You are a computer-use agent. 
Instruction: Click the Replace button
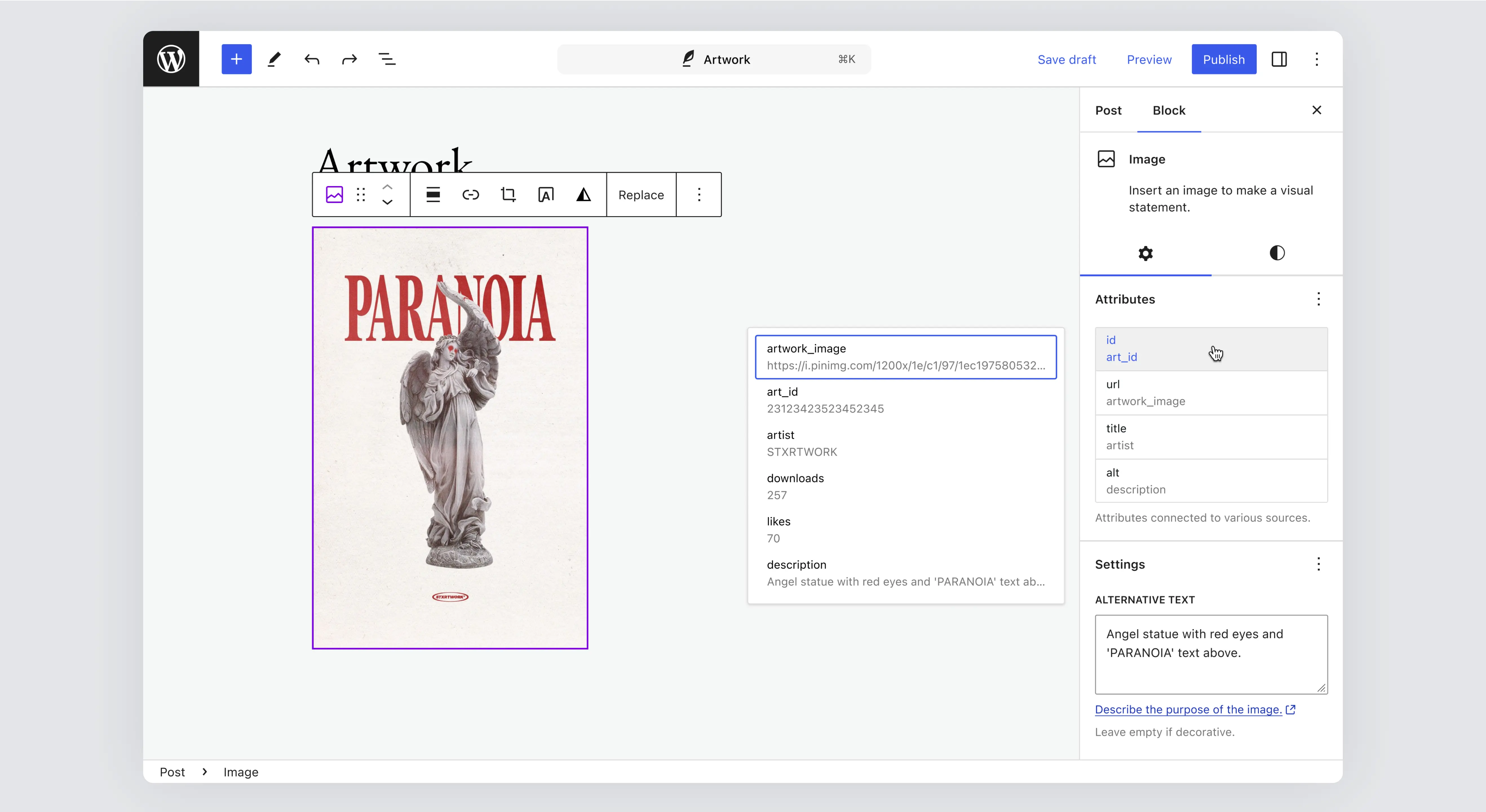click(641, 194)
